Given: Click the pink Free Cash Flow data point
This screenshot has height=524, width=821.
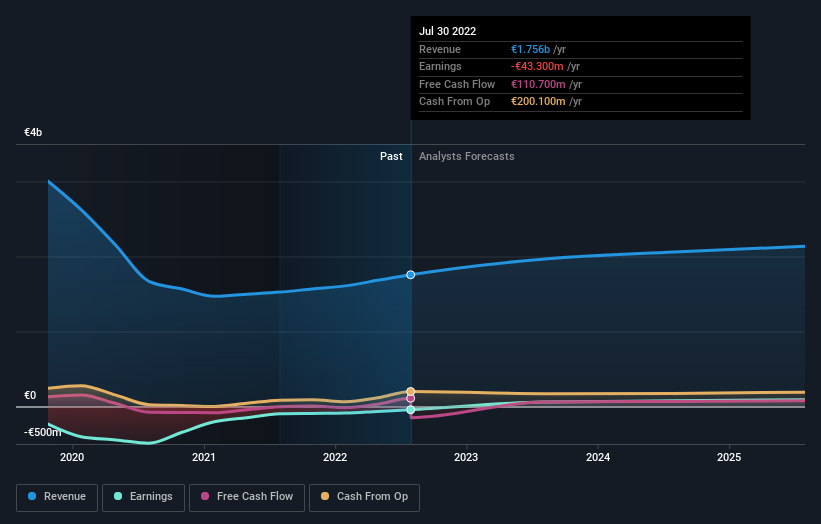Looking at the screenshot, I should click(410, 398).
